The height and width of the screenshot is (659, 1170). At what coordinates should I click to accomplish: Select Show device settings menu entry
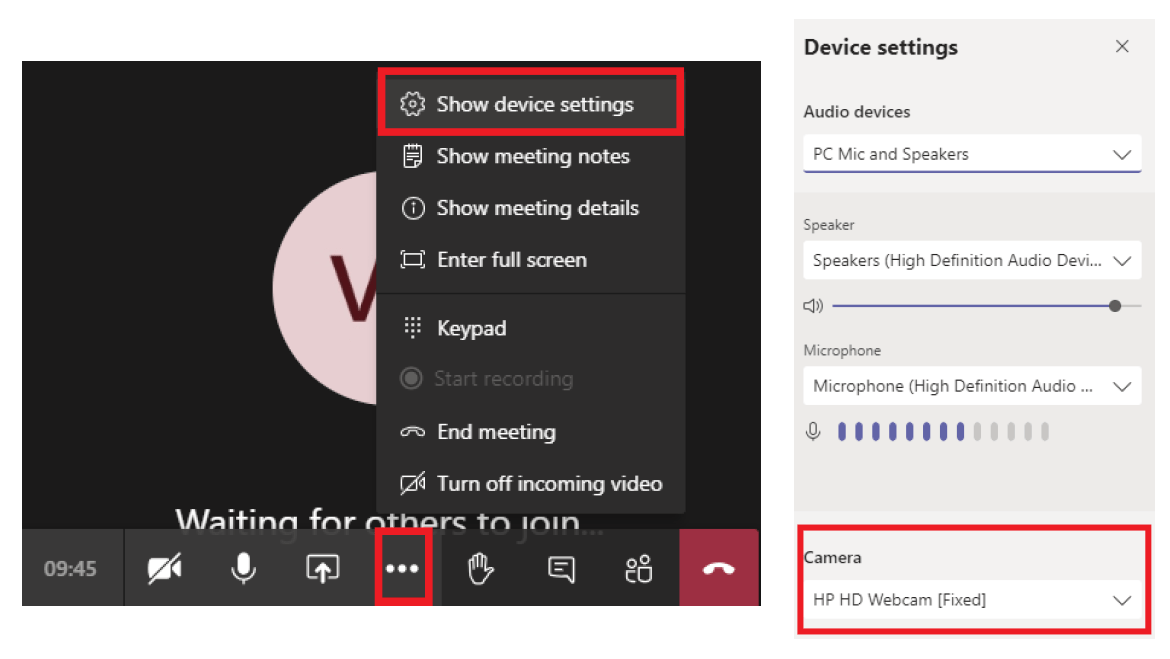pyautogui.click(x=531, y=104)
